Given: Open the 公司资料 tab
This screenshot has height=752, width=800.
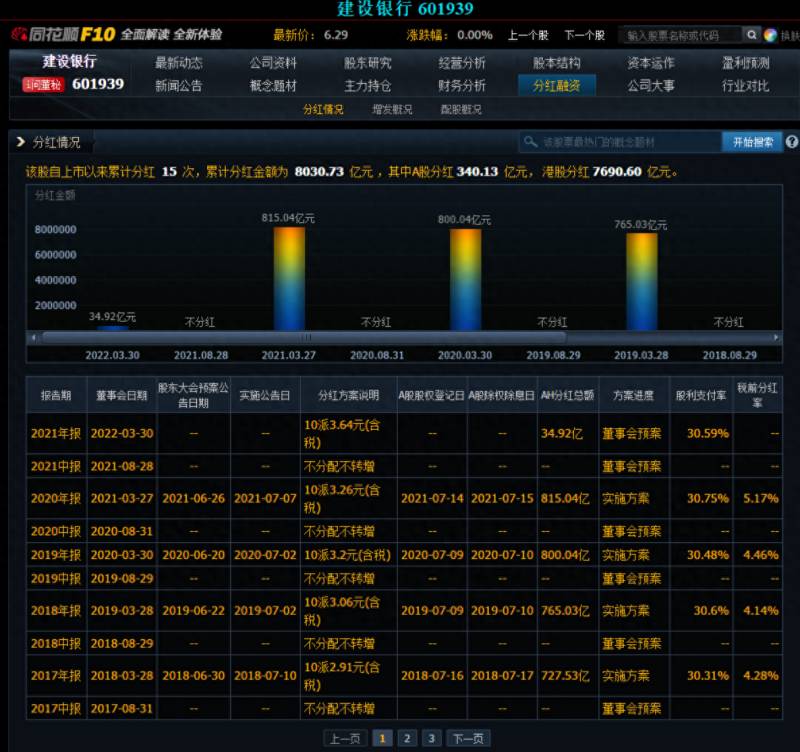Looking at the screenshot, I should point(273,63).
